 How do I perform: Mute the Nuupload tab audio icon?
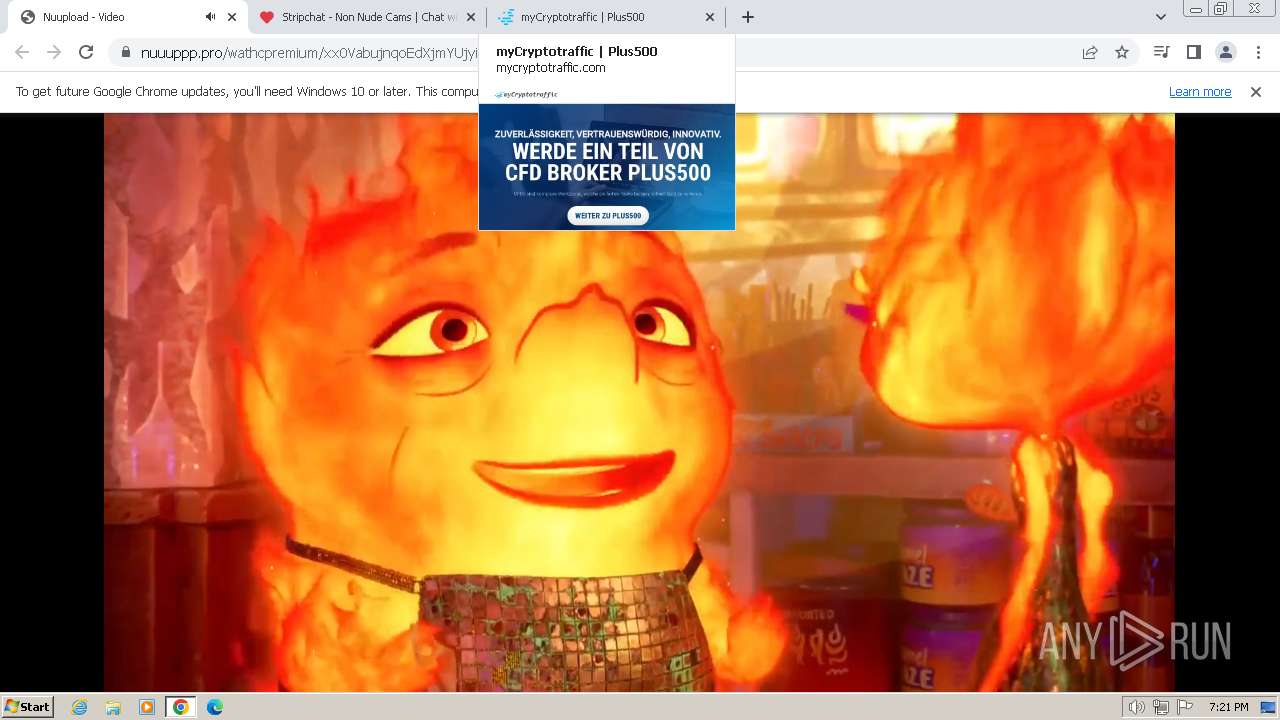[210, 17]
